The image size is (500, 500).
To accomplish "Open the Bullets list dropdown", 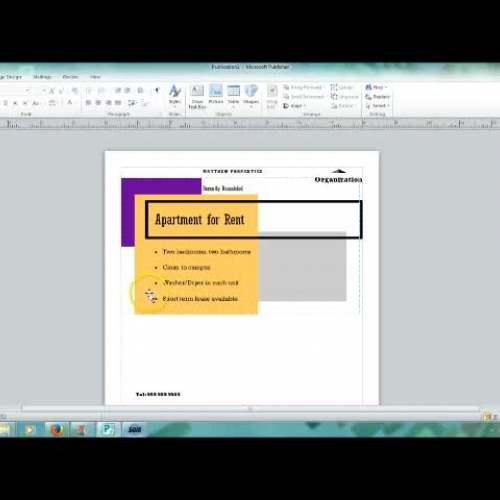I will (89, 91).
